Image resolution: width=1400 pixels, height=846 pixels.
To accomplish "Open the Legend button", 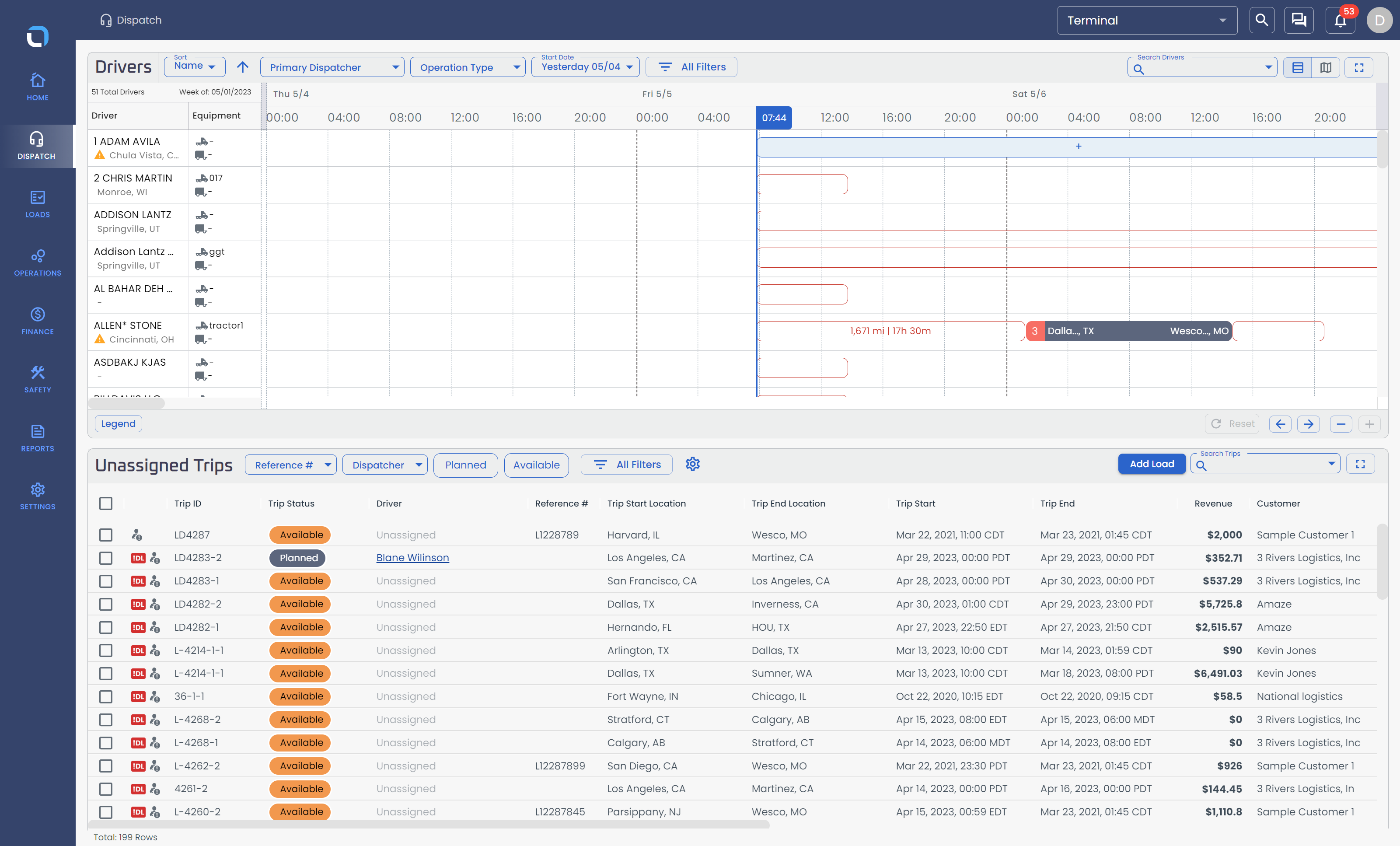I will tap(118, 423).
